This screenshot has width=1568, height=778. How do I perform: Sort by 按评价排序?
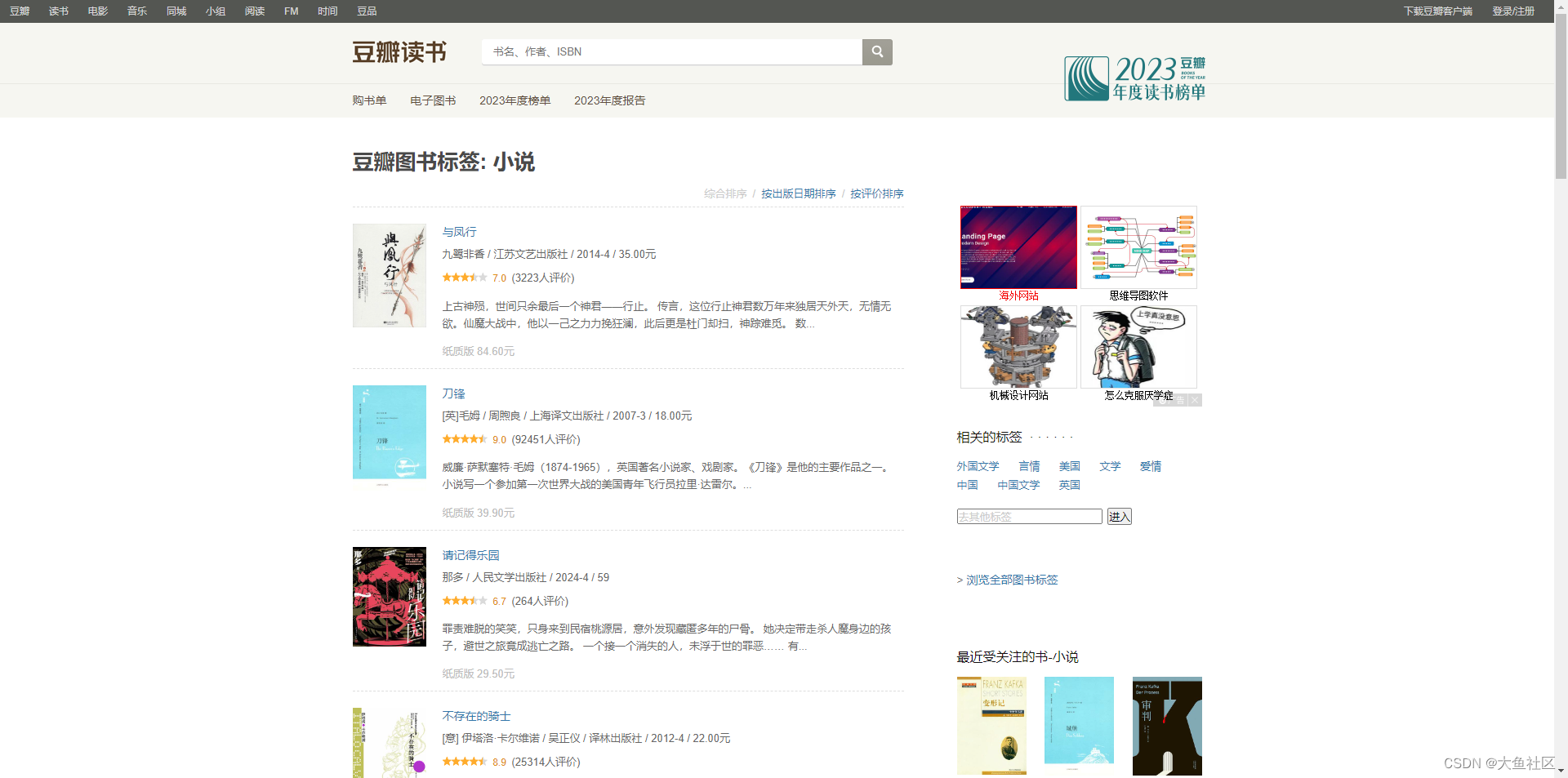tap(876, 193)
